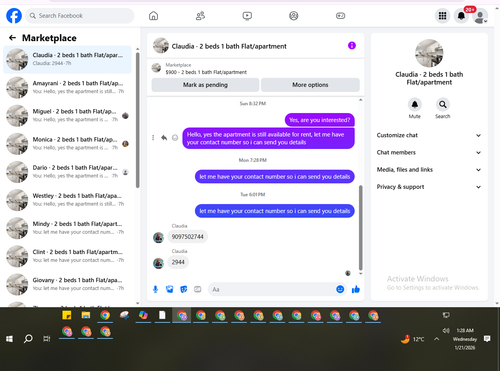Viewport: 500px width, 371px height.
Task: Open Dario conversation in the list
Action: [x=67, y=172]
